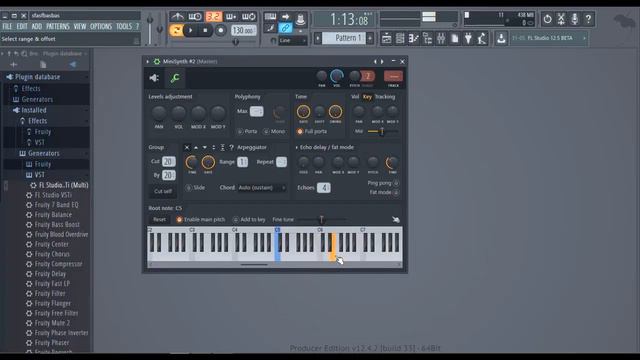The height and width of the screenshot is (360, 640).
Task: Click the orange highlighted piano key
Action: [333, 247]
